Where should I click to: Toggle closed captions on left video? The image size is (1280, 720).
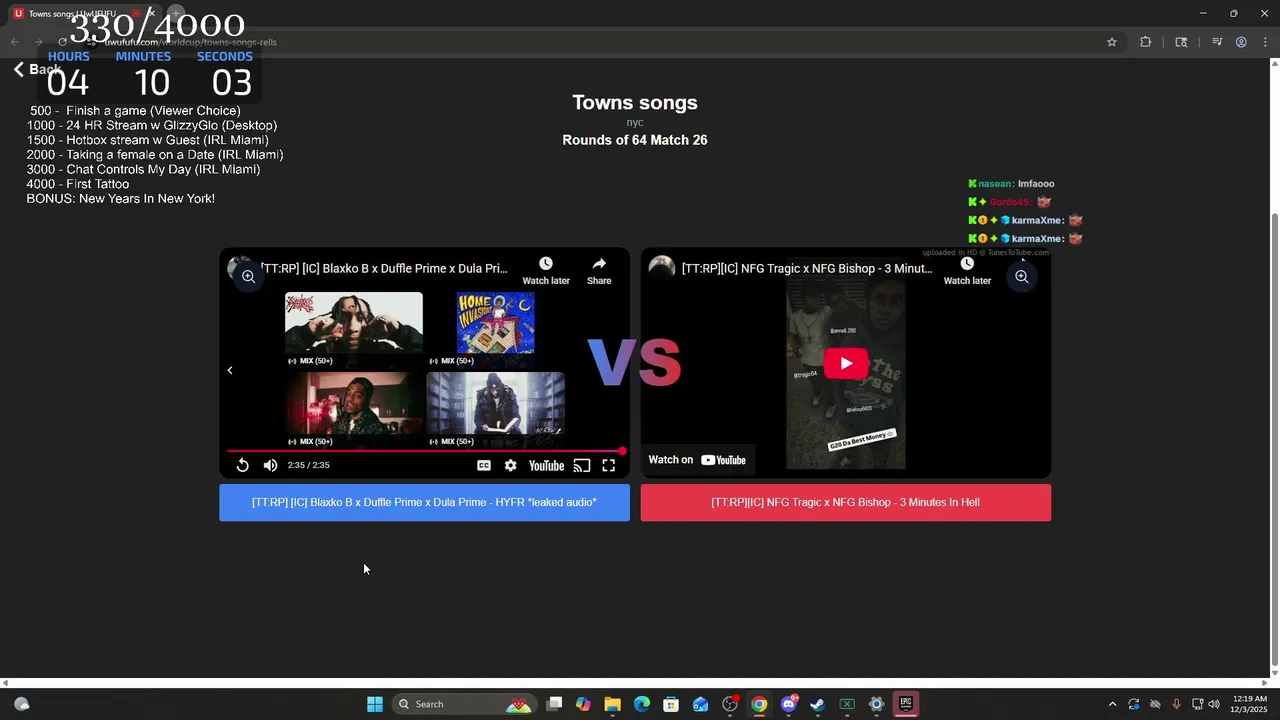(484, 465)
